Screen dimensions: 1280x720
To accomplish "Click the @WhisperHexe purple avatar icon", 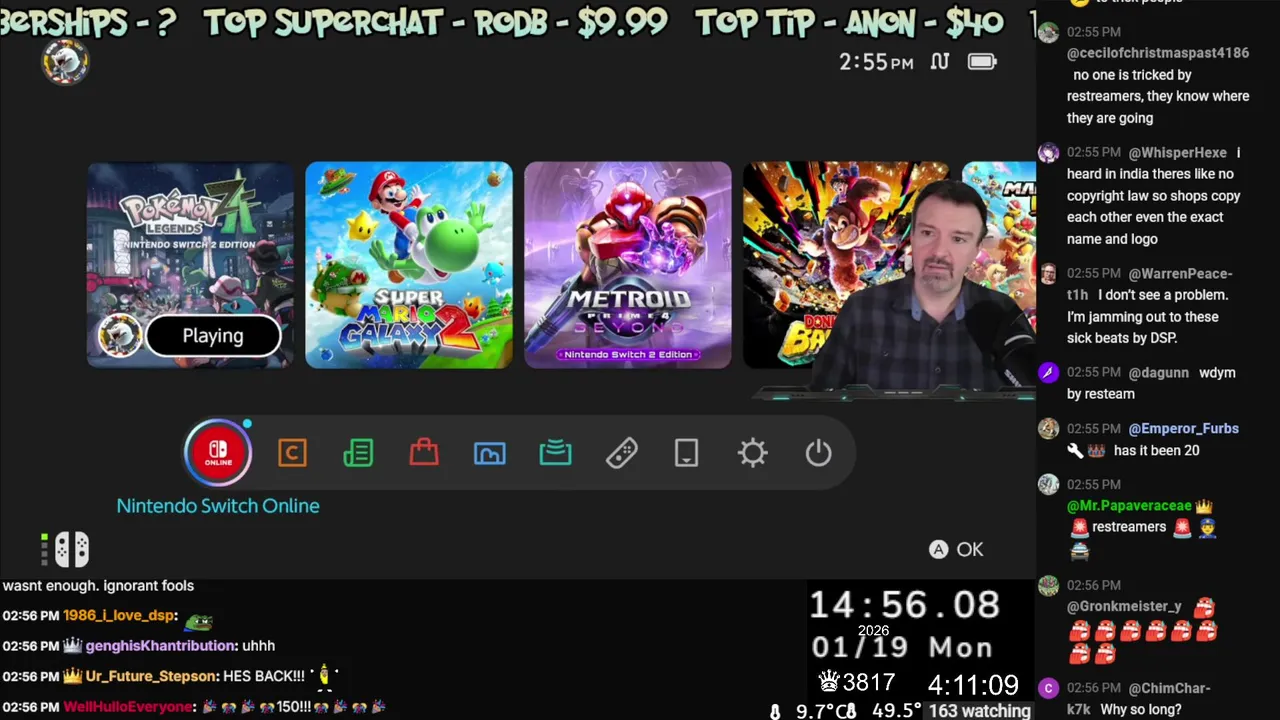I will tap(1048, 153).
